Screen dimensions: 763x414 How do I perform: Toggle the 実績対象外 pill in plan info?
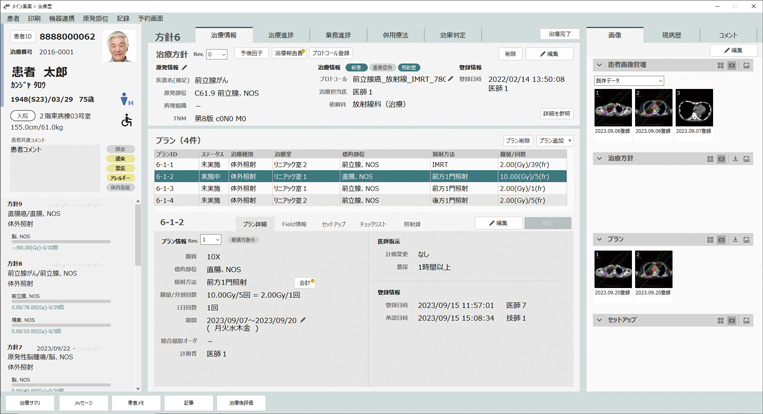click(244, 240)
